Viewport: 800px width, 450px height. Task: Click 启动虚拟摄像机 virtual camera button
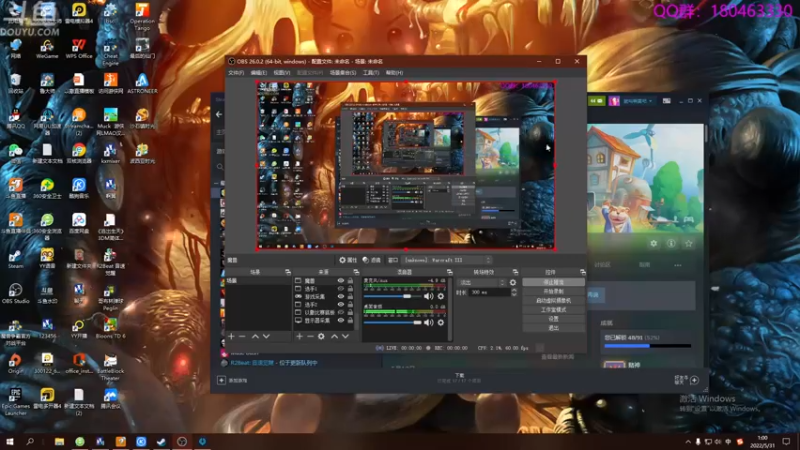tap(554, 301)
